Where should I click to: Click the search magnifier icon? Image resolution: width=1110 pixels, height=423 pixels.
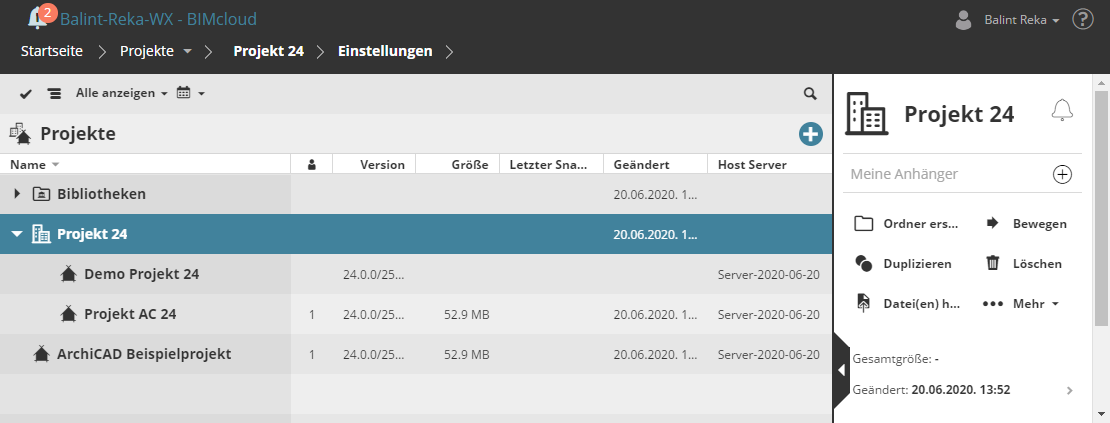[810, 93]
